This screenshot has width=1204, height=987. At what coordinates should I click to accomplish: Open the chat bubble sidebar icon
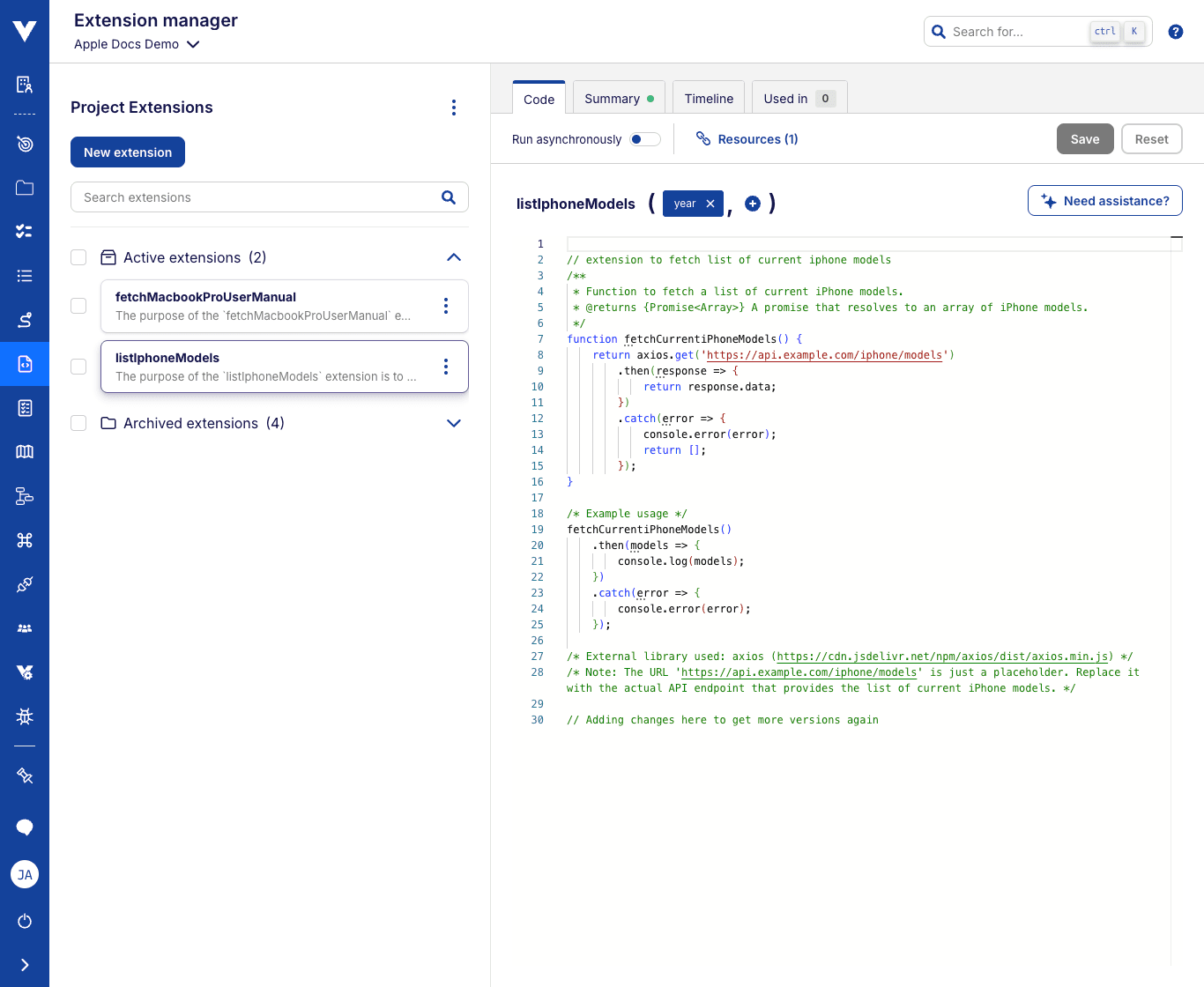(x=25, y=827)
